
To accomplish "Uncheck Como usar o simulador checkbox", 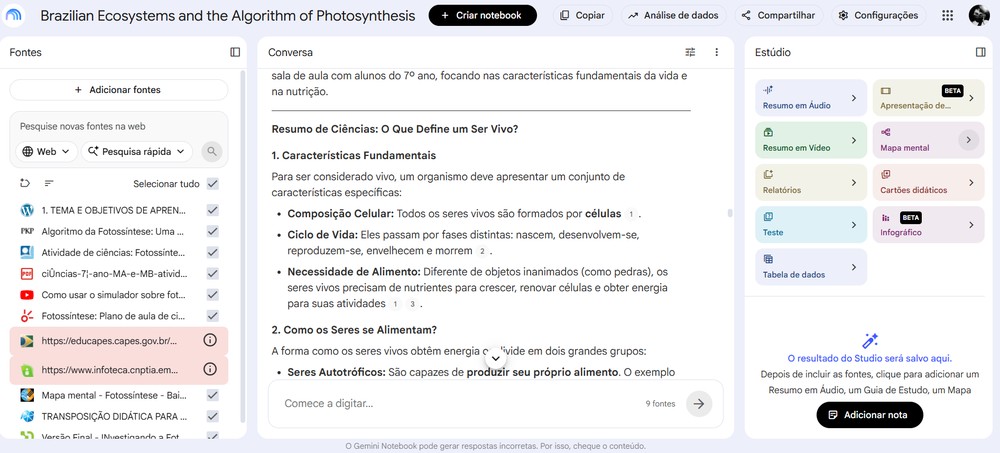I will coord(213,295).
